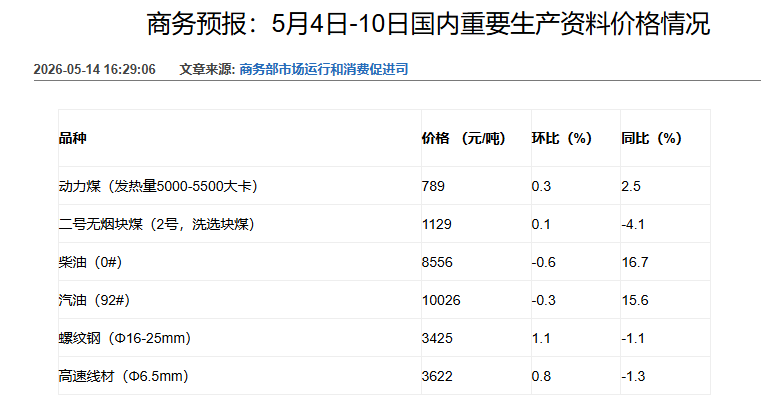Select the publish timestamp 2026-05-14 16:29:06
This screenshot has width=761, height=411.
pos(95,69)
